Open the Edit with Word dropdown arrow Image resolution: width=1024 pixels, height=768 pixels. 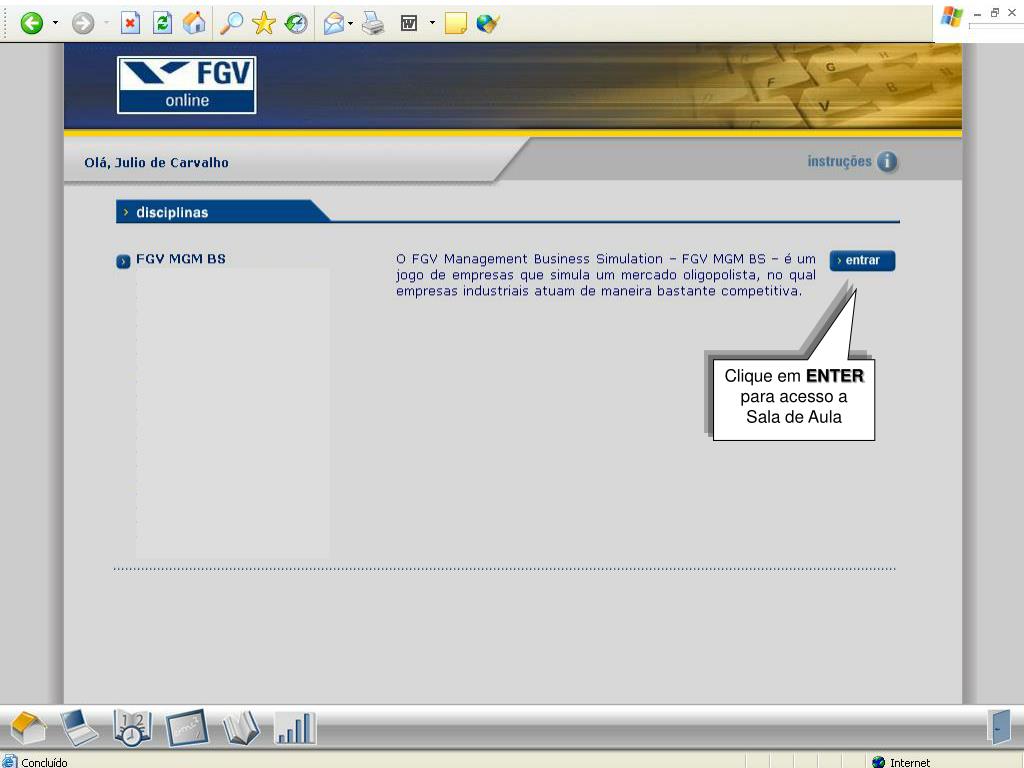[x=432, y=23]
